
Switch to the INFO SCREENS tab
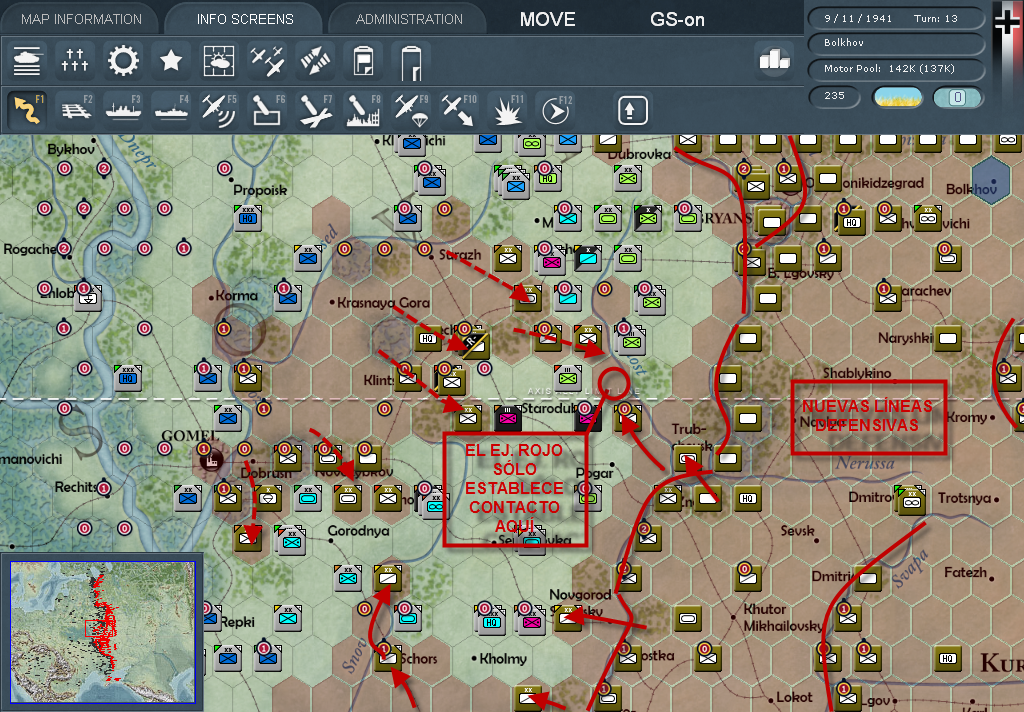(245, 19)
